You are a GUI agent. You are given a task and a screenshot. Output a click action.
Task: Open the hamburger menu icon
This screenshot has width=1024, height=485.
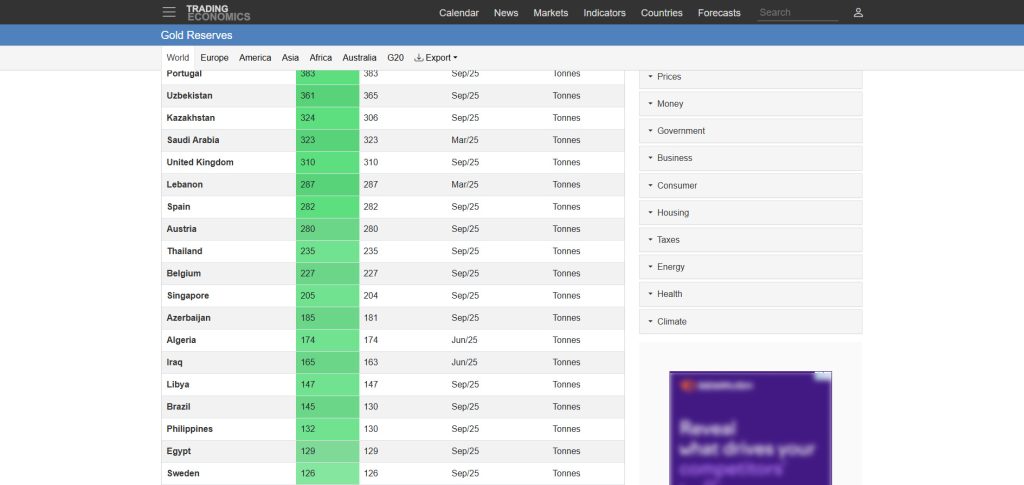coord(169,12)
